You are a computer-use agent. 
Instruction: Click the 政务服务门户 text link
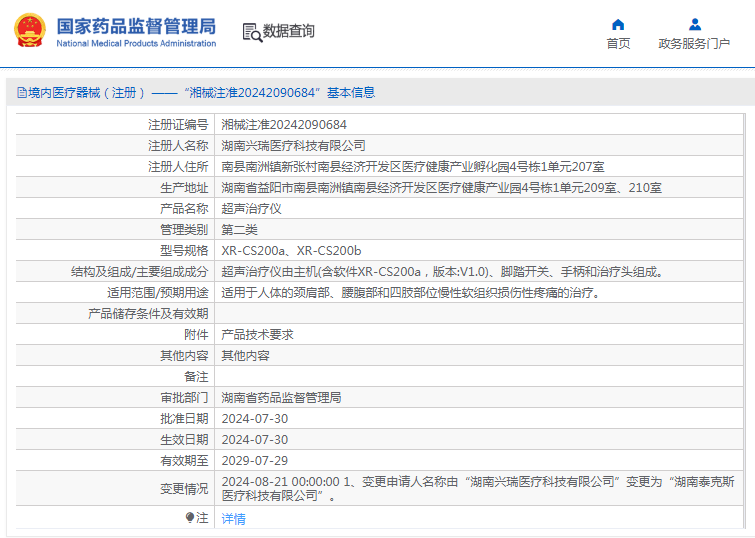[x=694, y=44]
